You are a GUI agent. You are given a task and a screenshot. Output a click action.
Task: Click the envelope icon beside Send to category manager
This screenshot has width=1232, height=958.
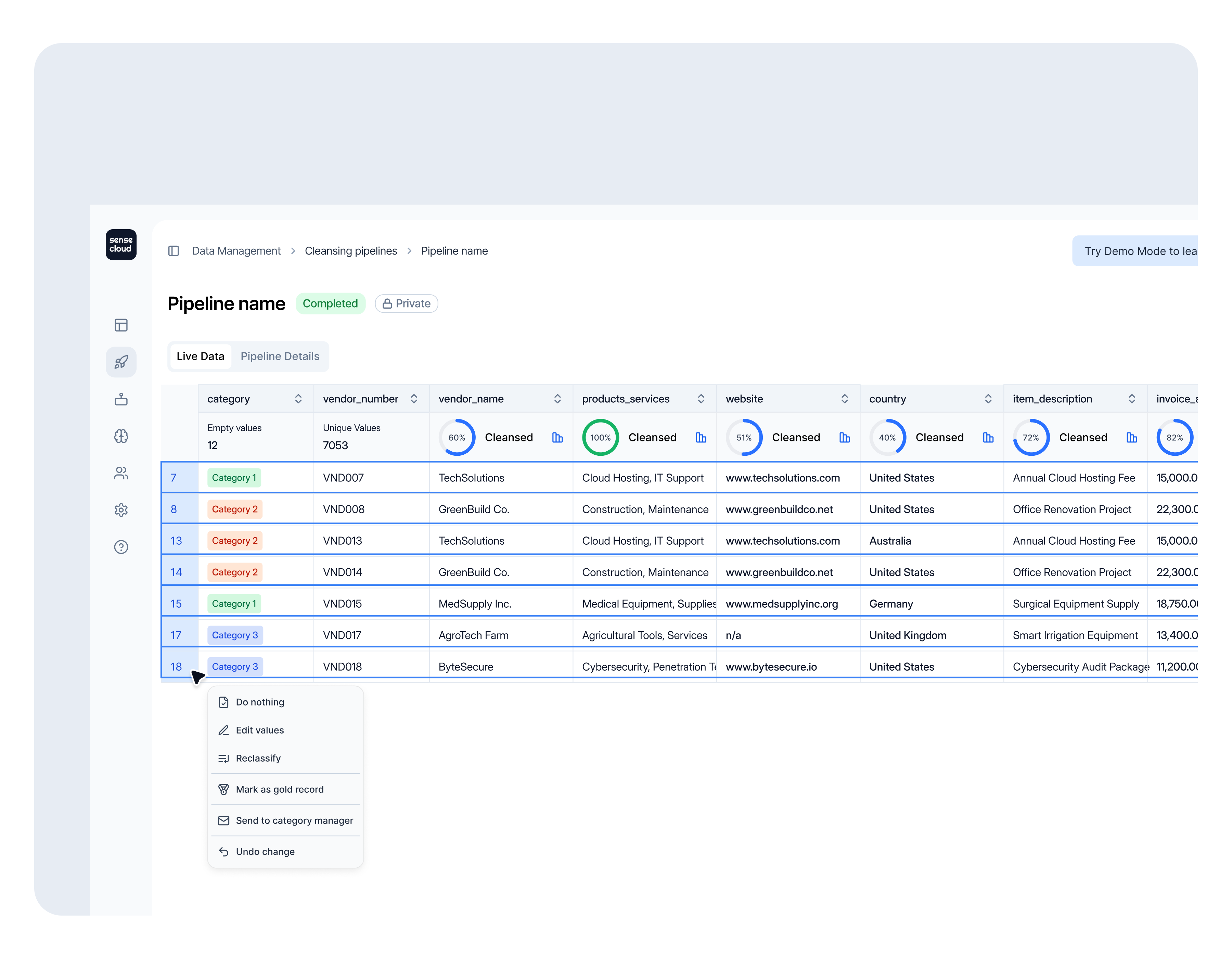pos(223,820)
